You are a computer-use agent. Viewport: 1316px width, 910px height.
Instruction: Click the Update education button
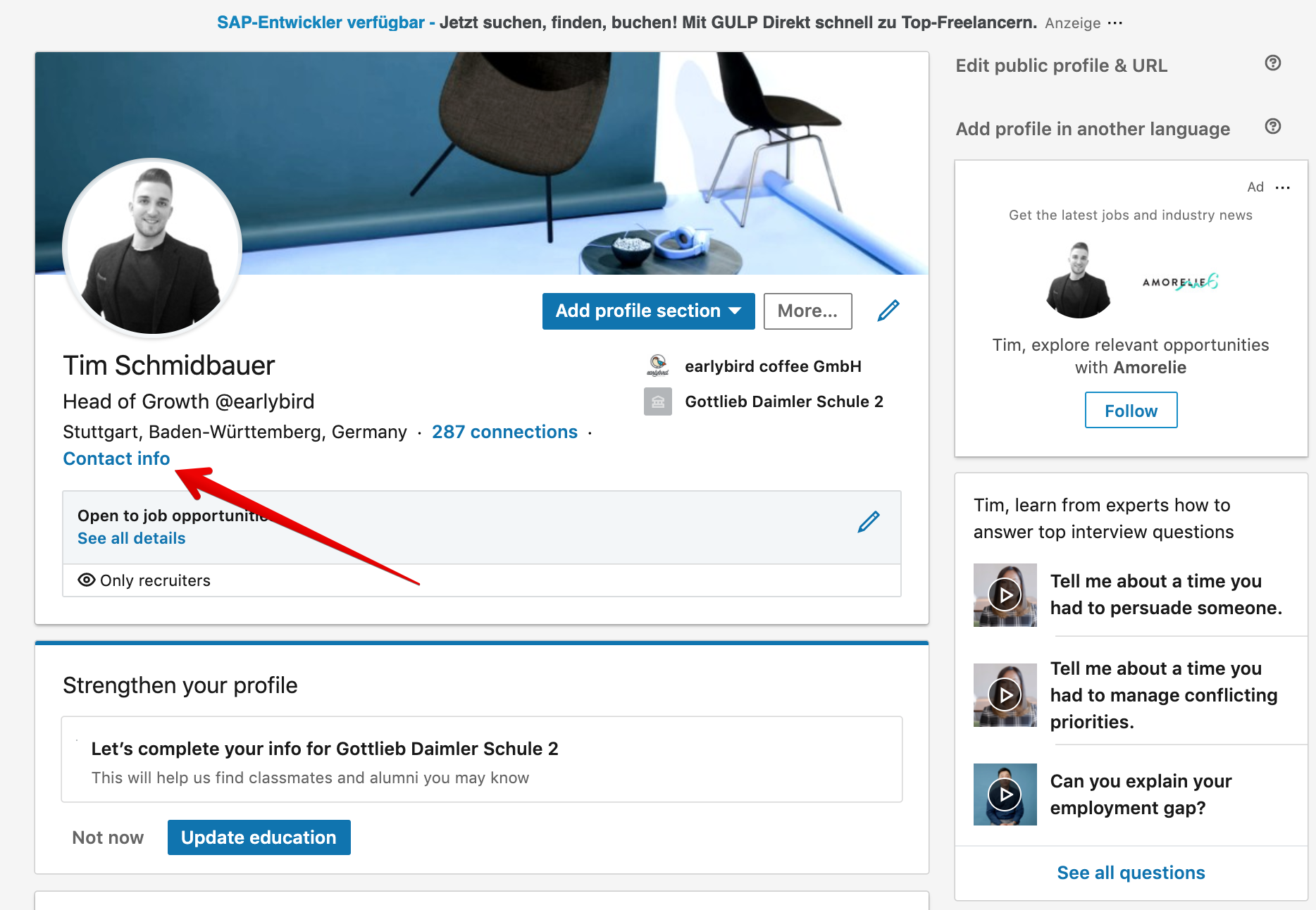[259, 837]
